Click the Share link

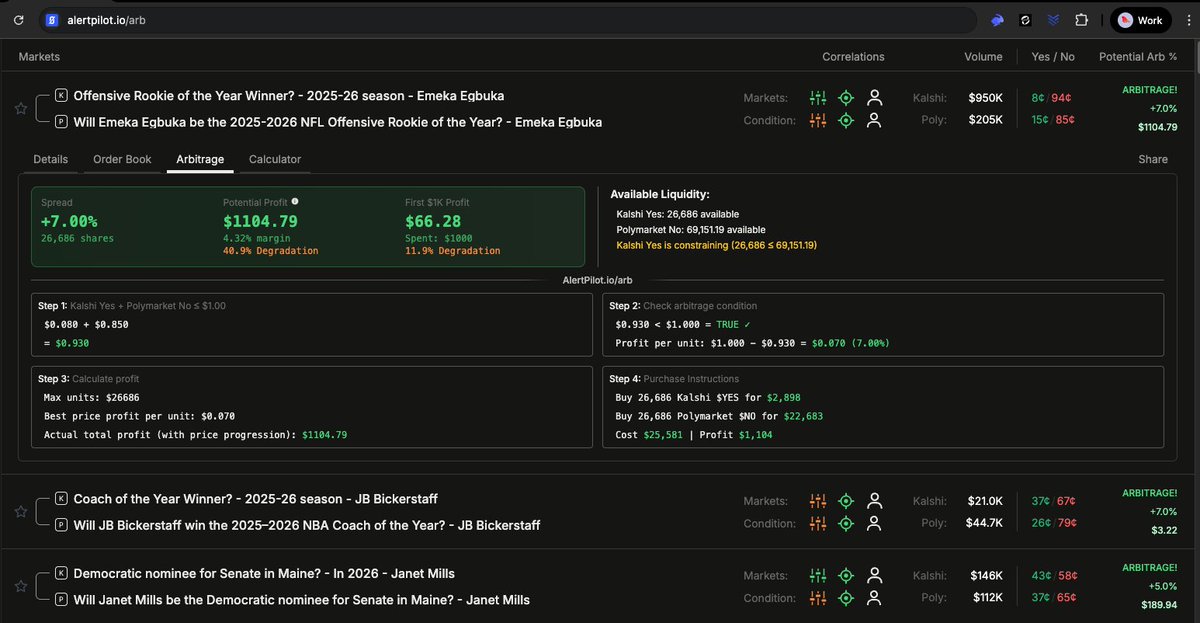tap(1153, 159)
